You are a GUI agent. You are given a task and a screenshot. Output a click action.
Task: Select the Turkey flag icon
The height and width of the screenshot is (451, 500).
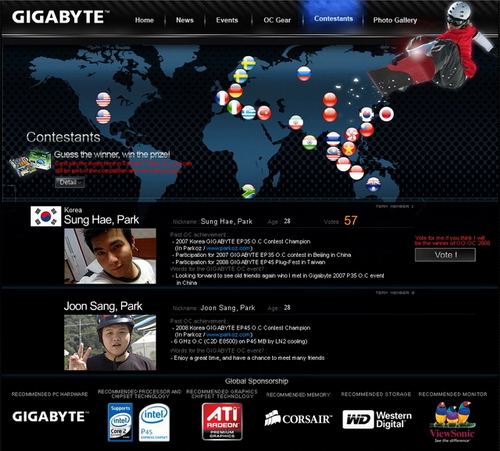pos(264,113)
